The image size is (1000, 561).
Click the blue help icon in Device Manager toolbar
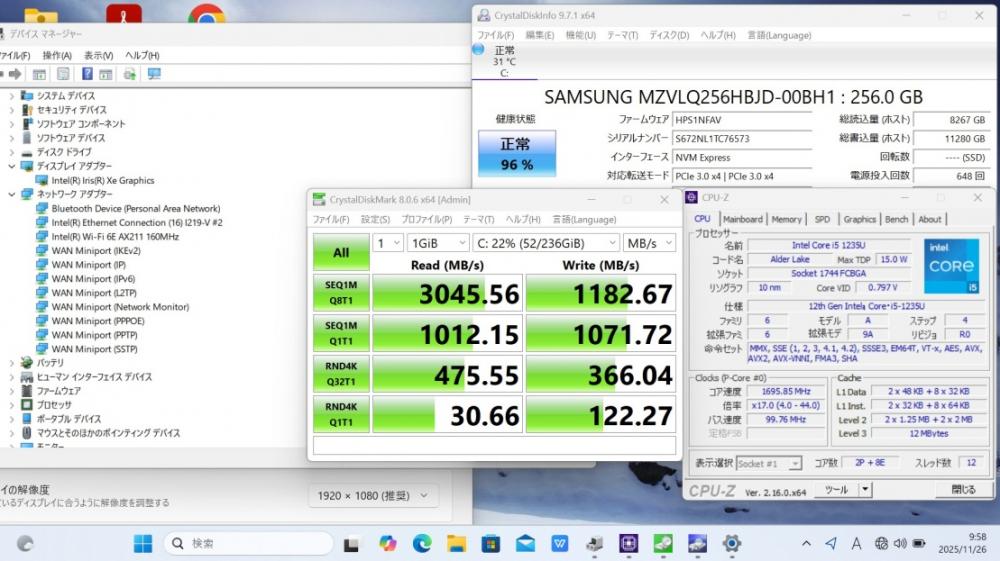(x=87, y=74)
